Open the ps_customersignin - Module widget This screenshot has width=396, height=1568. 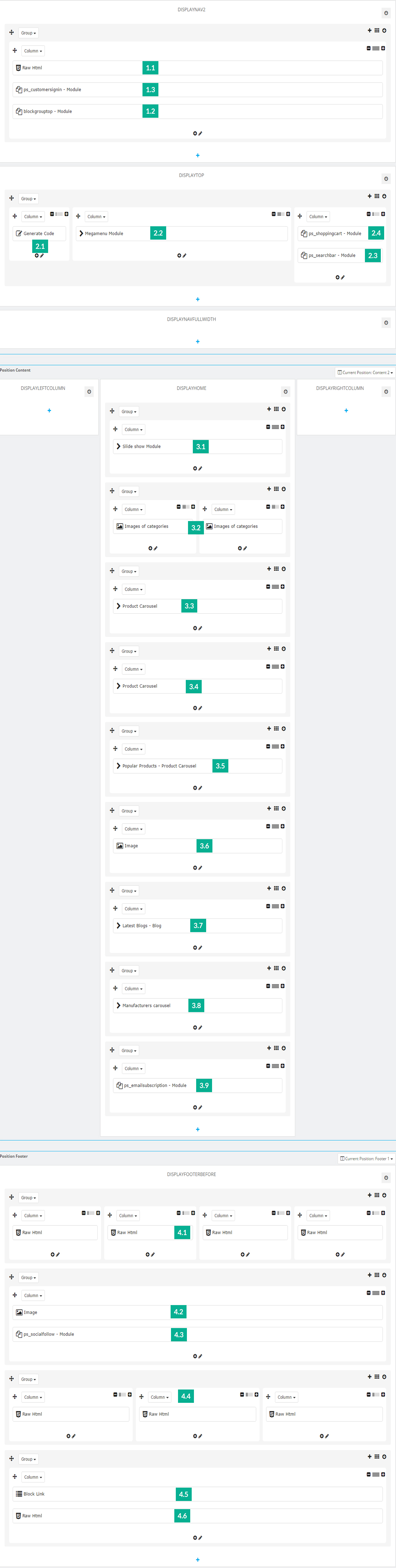click(x=198, y=90)
